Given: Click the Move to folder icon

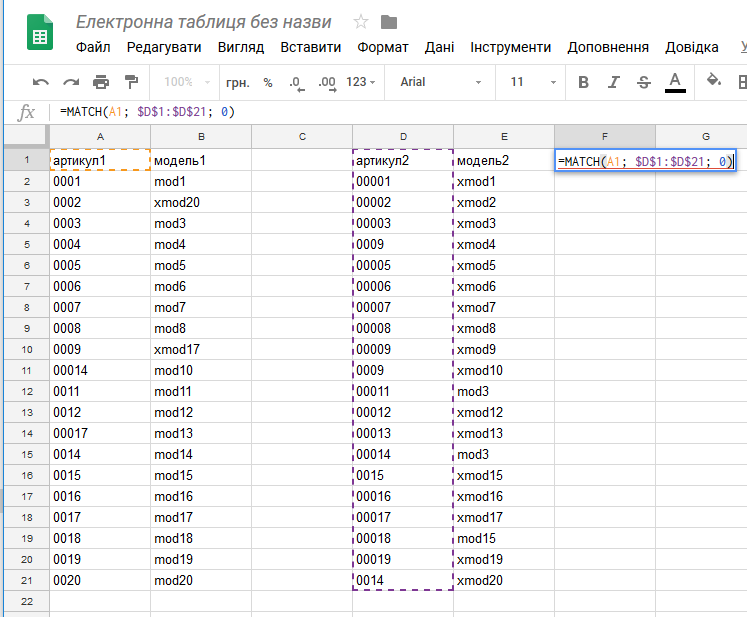Looking at the screenshot, I should [x=389, y=22].
